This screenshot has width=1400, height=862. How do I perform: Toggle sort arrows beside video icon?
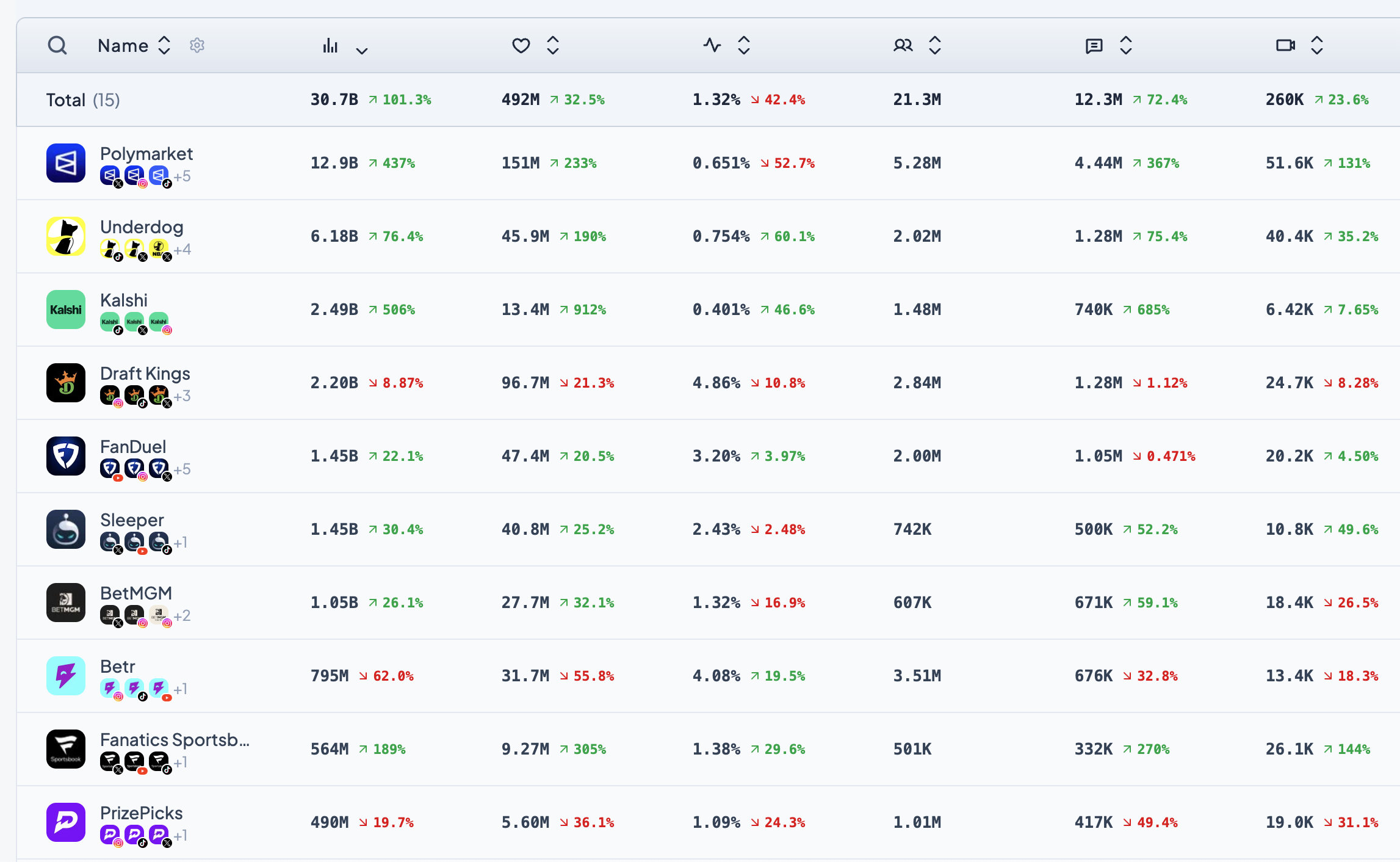pos(1317,45)
